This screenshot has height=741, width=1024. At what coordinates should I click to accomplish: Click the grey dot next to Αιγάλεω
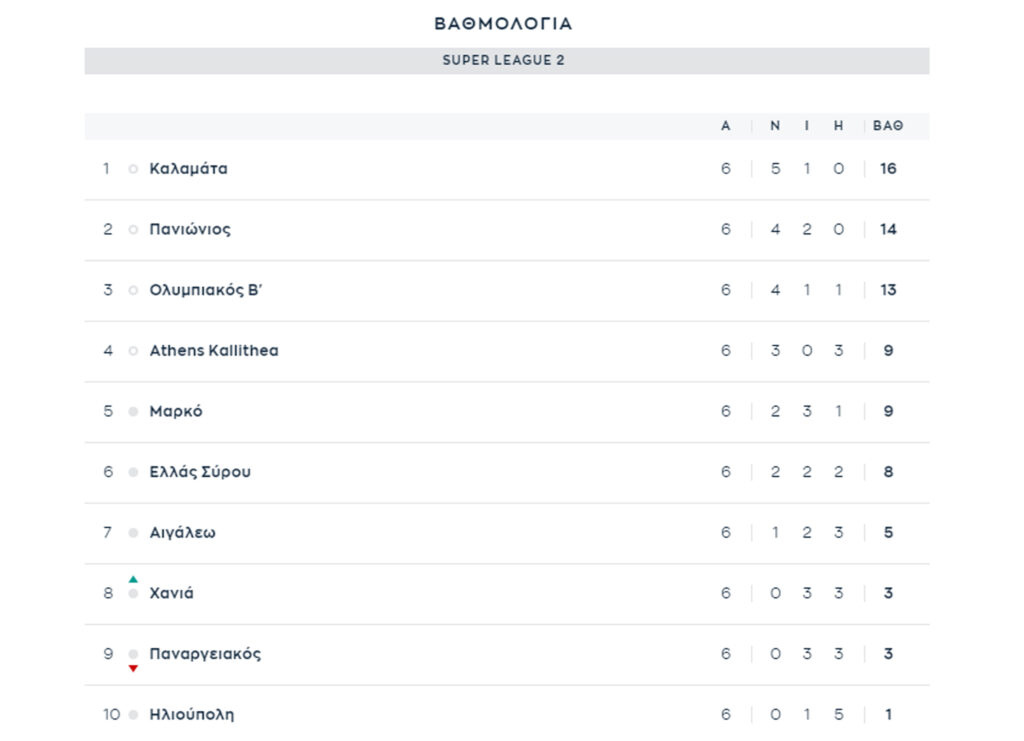pos(133,533)
